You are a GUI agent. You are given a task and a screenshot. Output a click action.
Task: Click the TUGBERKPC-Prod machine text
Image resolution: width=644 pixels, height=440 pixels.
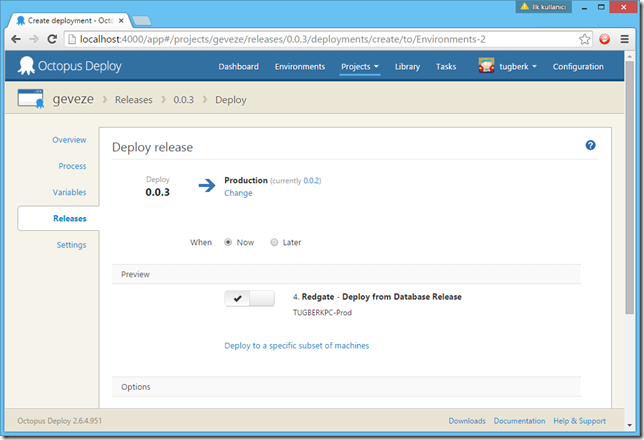[322, 313]
